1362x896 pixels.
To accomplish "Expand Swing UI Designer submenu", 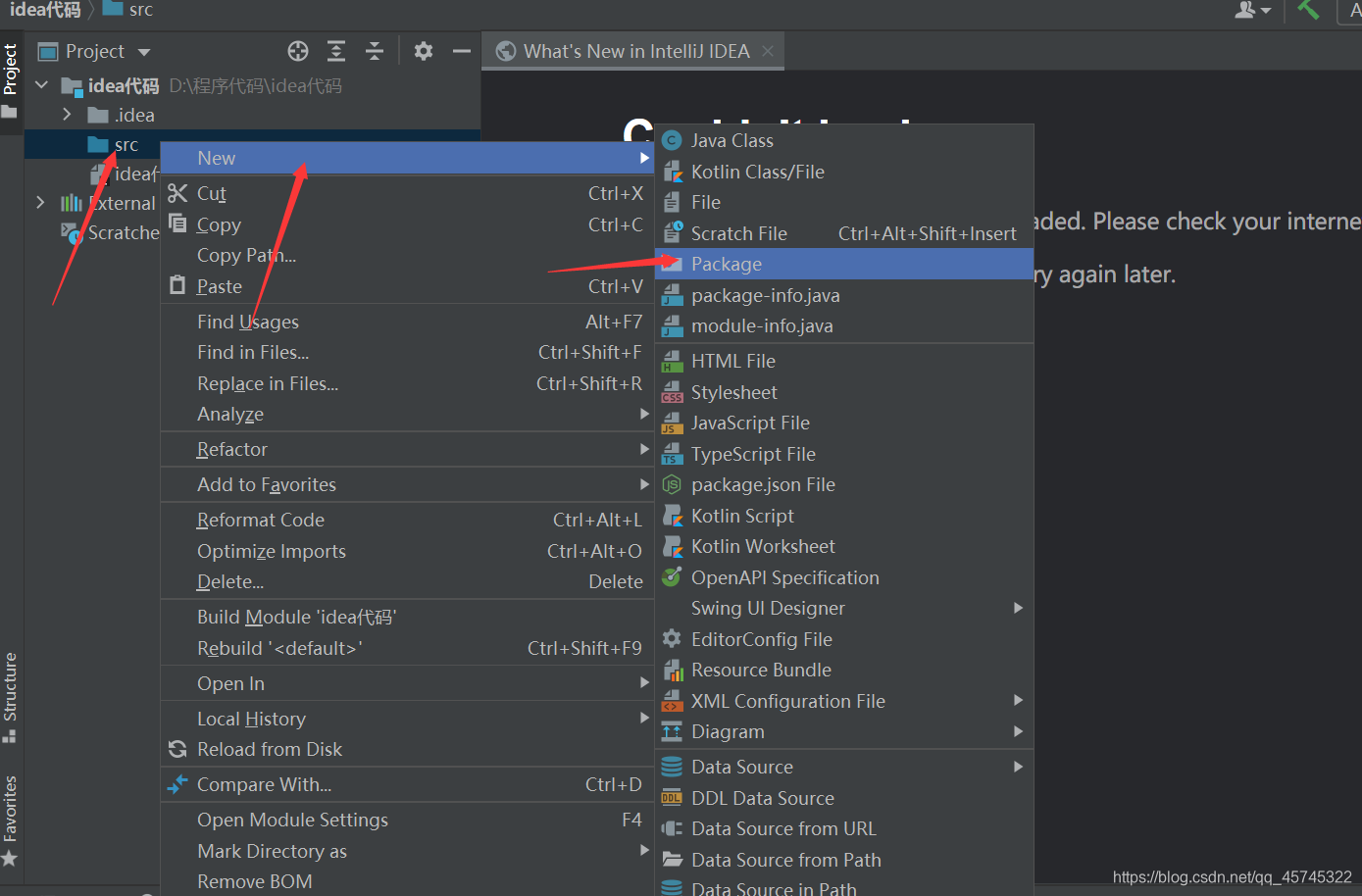I will point(844,608).
